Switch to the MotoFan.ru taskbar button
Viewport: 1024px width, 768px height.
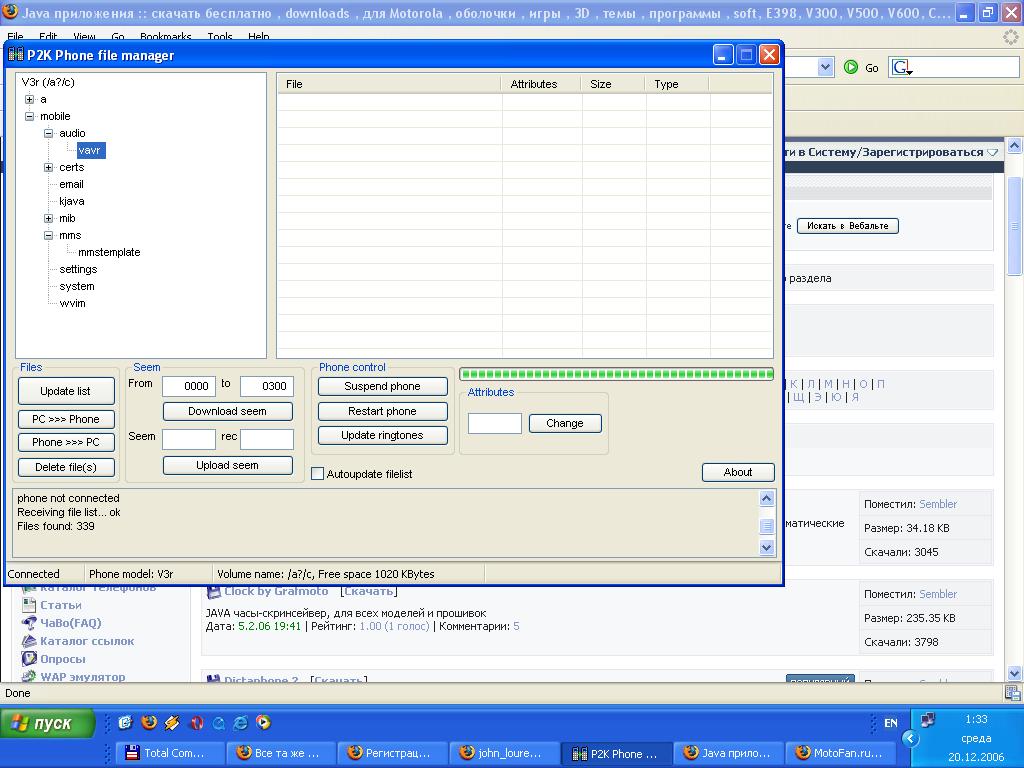point(842,753)
